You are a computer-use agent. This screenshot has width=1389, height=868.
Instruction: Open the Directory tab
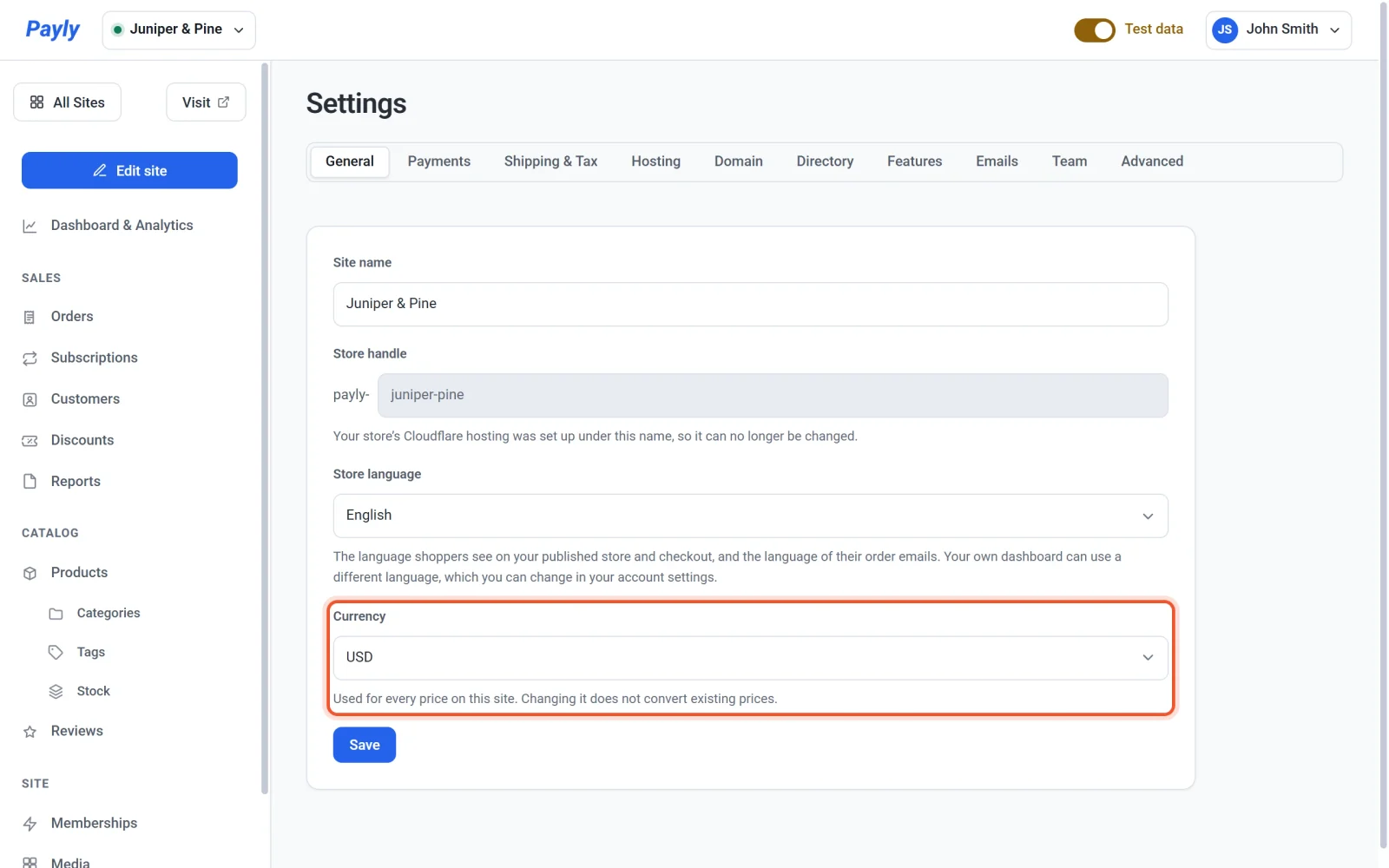(x=825, y=161)
